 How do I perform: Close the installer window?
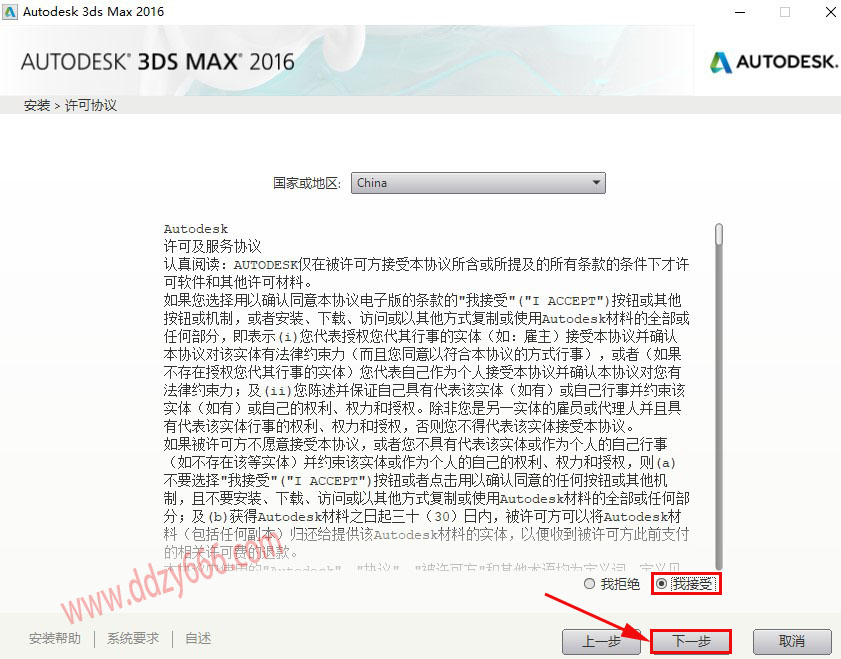click(830, 12)
